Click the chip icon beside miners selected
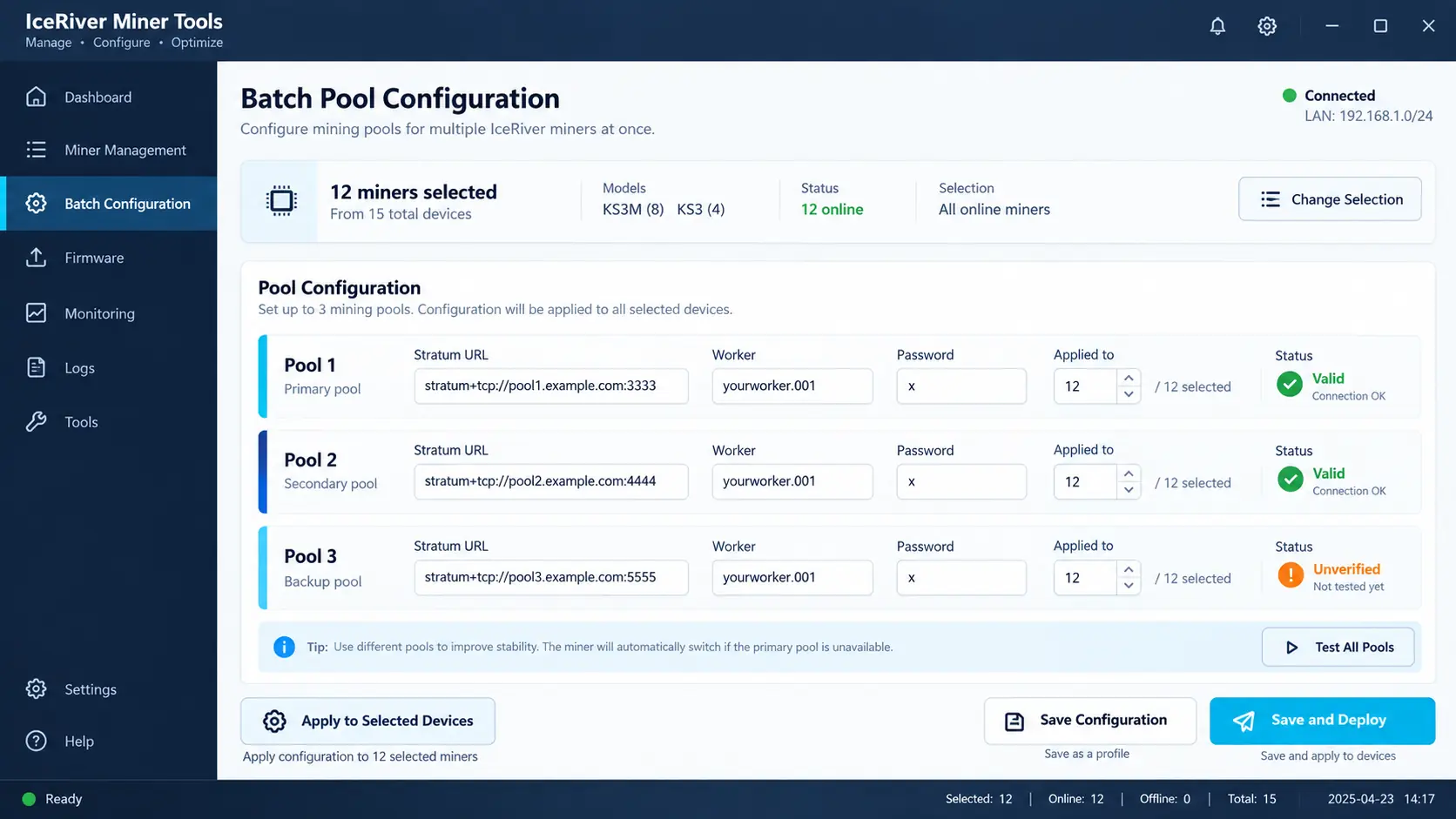Viewport: 1456px width, 819px height. (x=281, y=201)
